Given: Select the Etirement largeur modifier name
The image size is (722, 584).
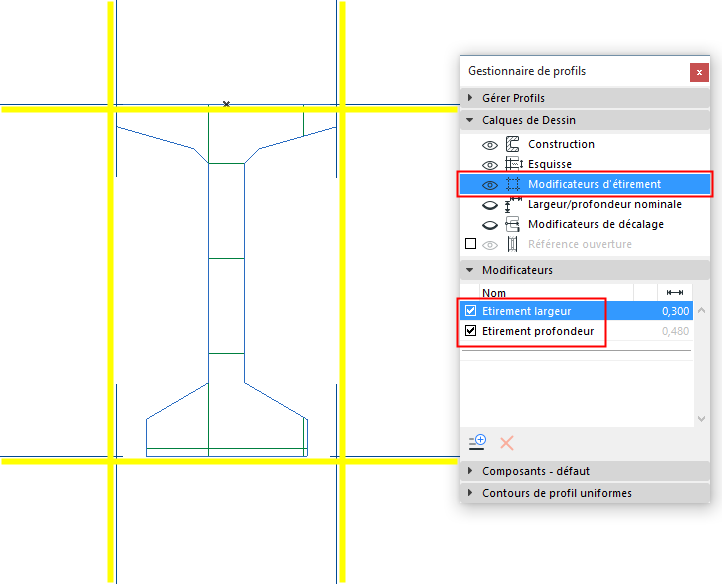Looking at the screenshot, I should tap(526, 311).
